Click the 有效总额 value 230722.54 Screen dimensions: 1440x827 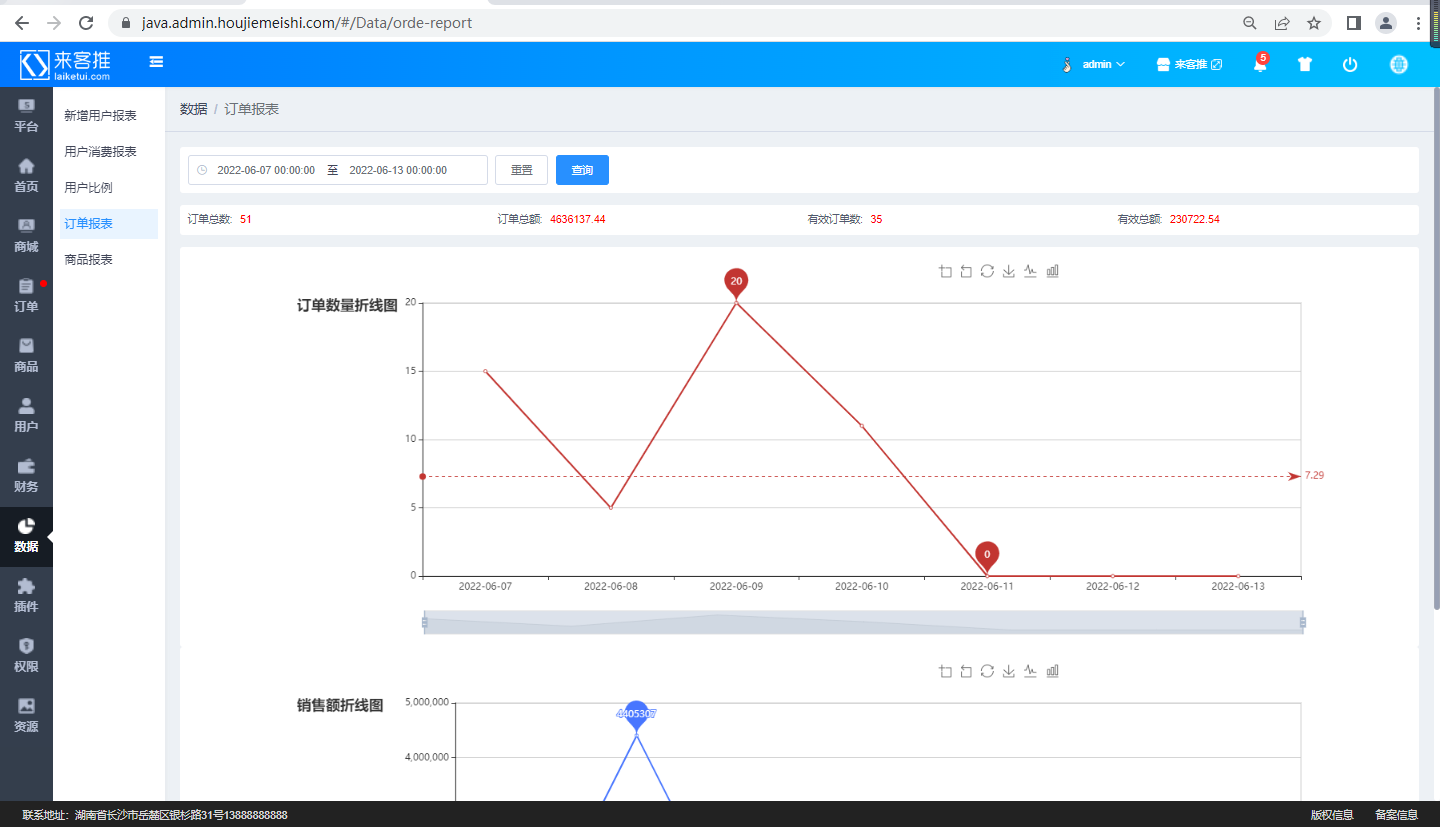(1195, 219)
